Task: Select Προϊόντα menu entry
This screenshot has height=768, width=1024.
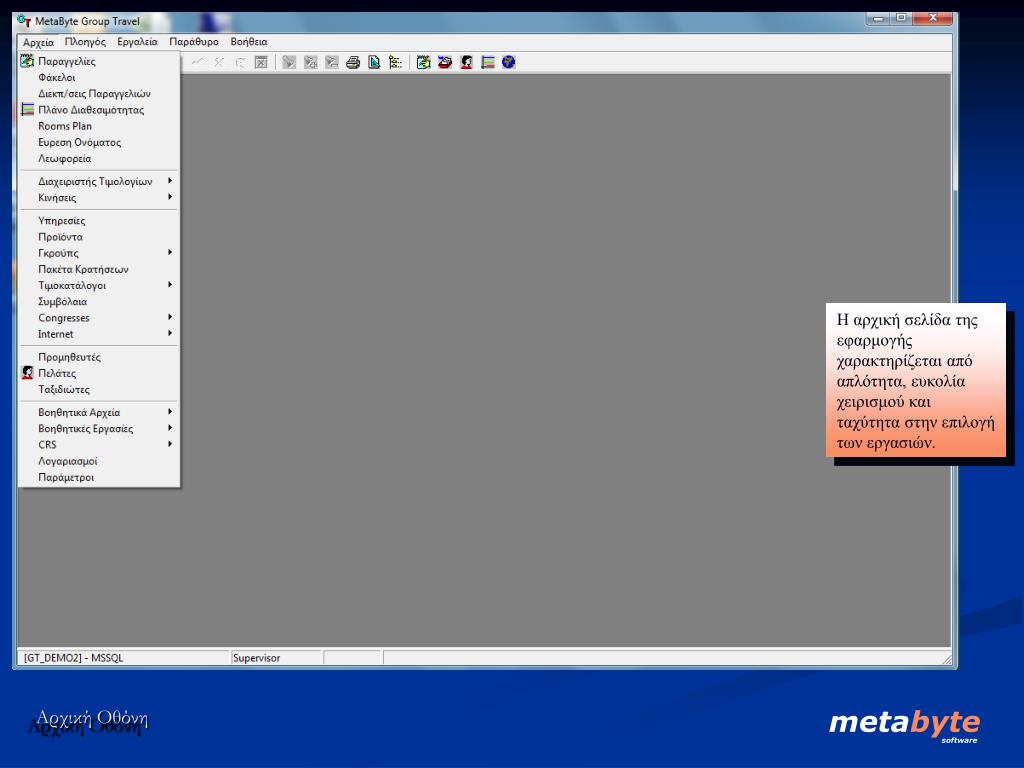Action: click(99, 237)
